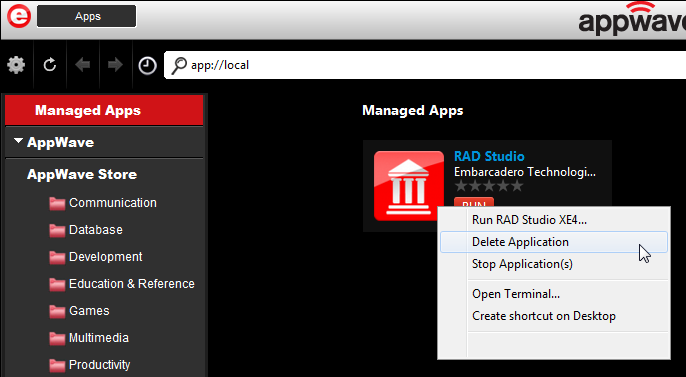The width and height of the screenshot is (686, 377).
Task: Click the Education & Reference folder icon
Action: click(x=57, y=284)
